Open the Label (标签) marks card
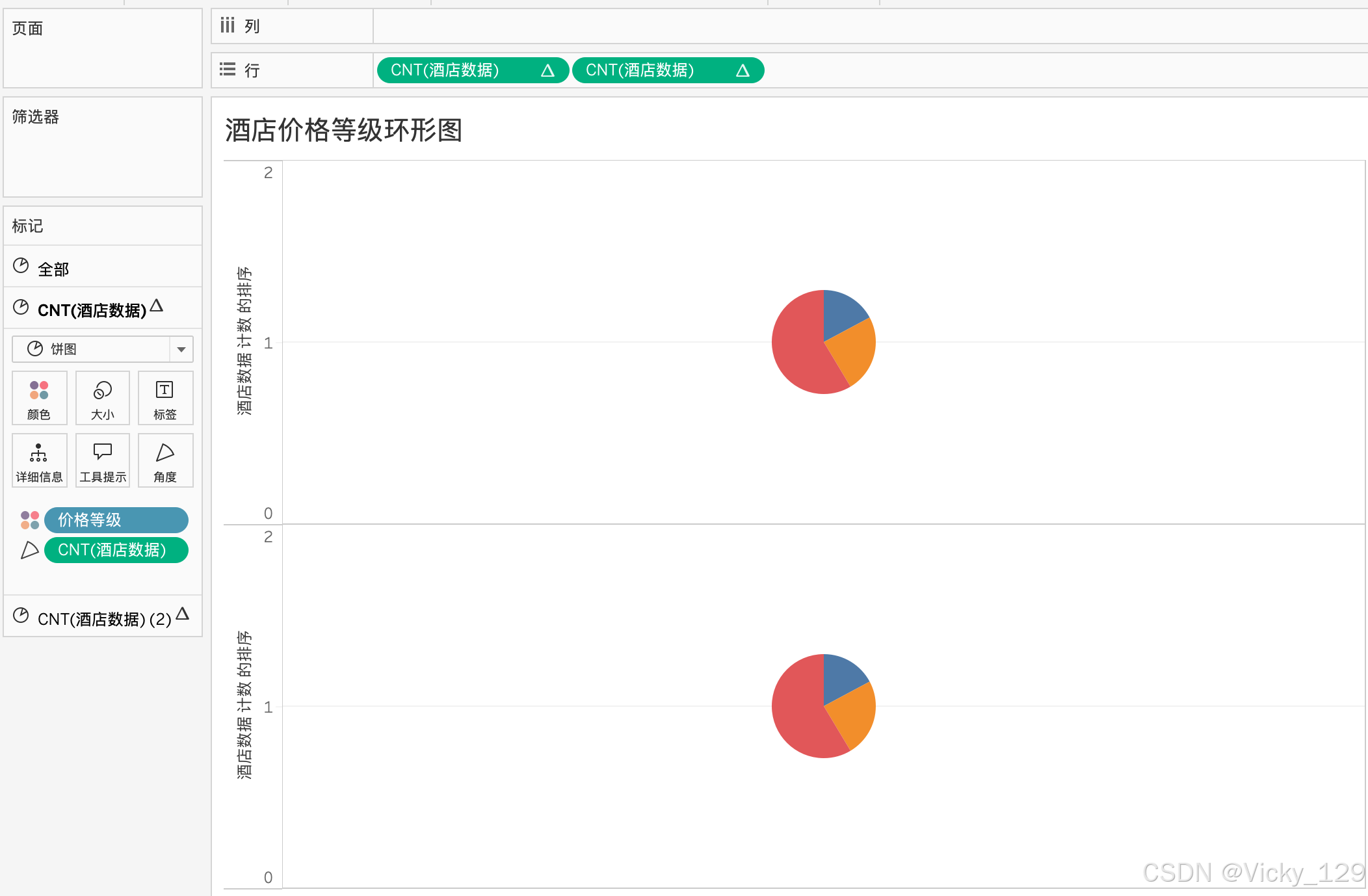The image size is (1368, 896). click(x=165, y=398)
